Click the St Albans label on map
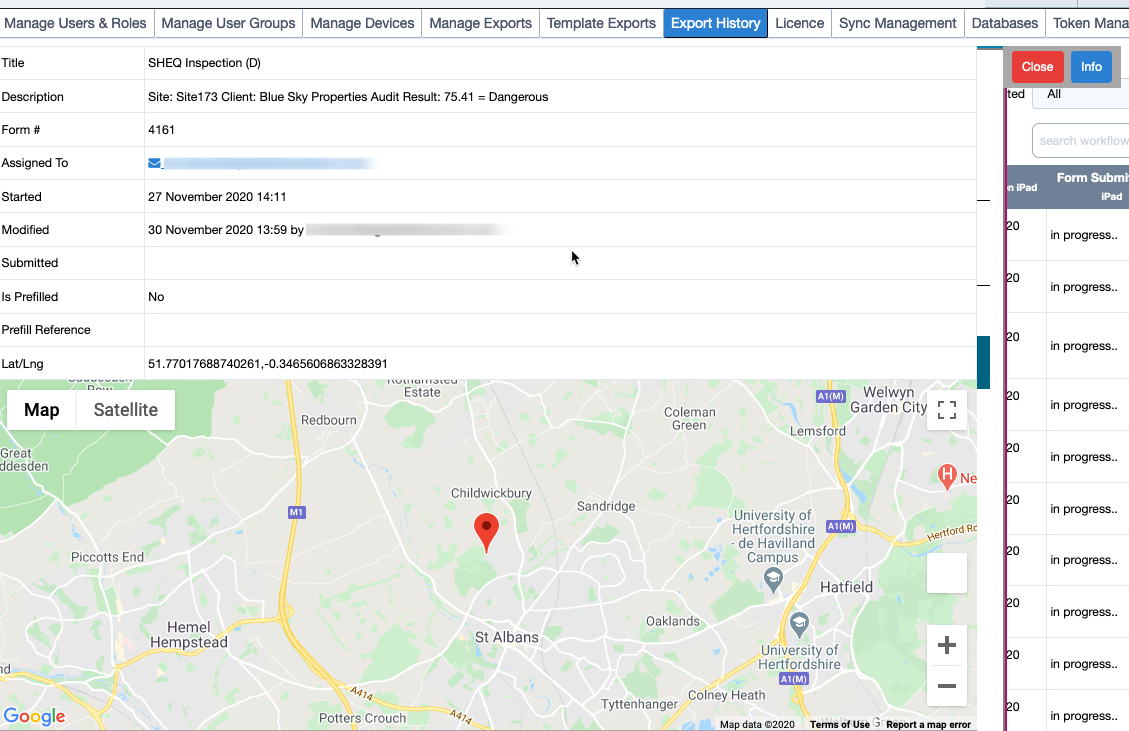This screenshot has height=731, width=1129. [507, 637]
